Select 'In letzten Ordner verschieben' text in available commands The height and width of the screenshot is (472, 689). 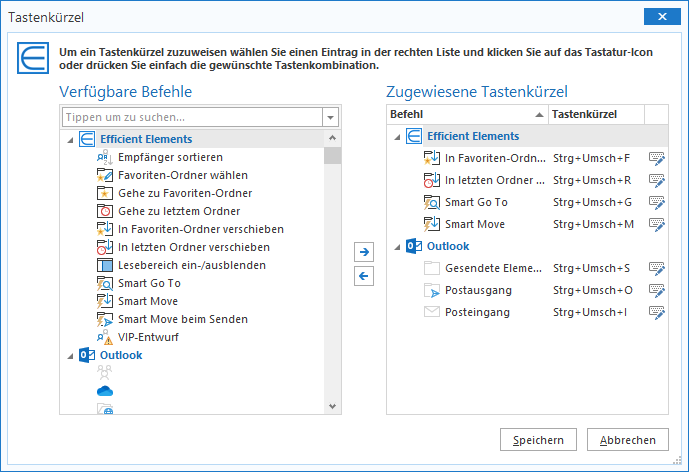tap(194, 247)
